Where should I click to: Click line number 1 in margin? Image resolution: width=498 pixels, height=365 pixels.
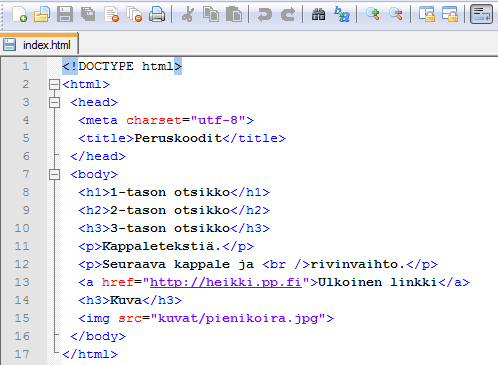(x=26, y=66)
